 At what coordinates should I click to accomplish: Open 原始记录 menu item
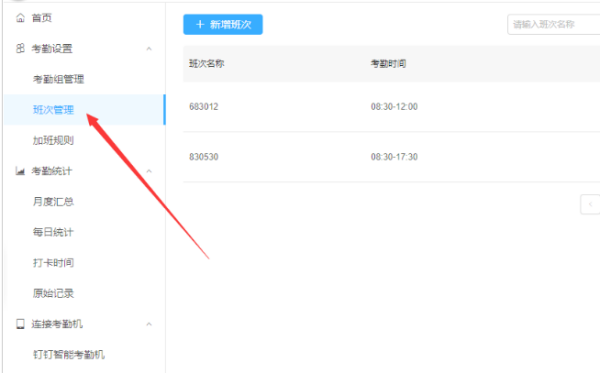53,293
